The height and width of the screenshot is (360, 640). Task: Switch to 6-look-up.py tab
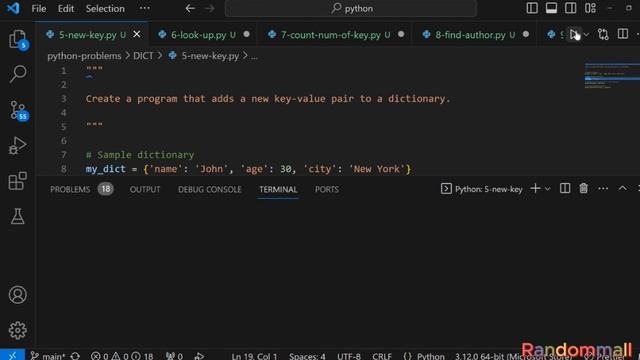click(x=203, y=35)
